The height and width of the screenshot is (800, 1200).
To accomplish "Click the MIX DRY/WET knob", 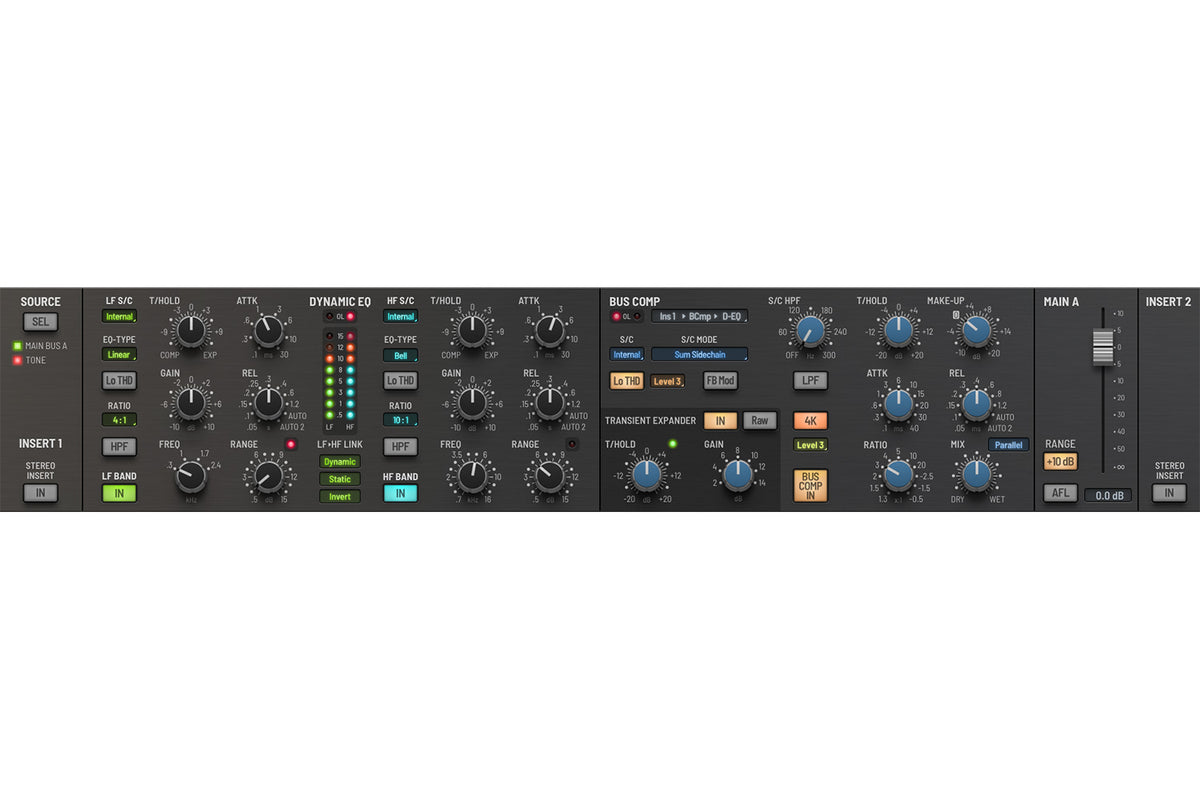I will tap(976, 476).
